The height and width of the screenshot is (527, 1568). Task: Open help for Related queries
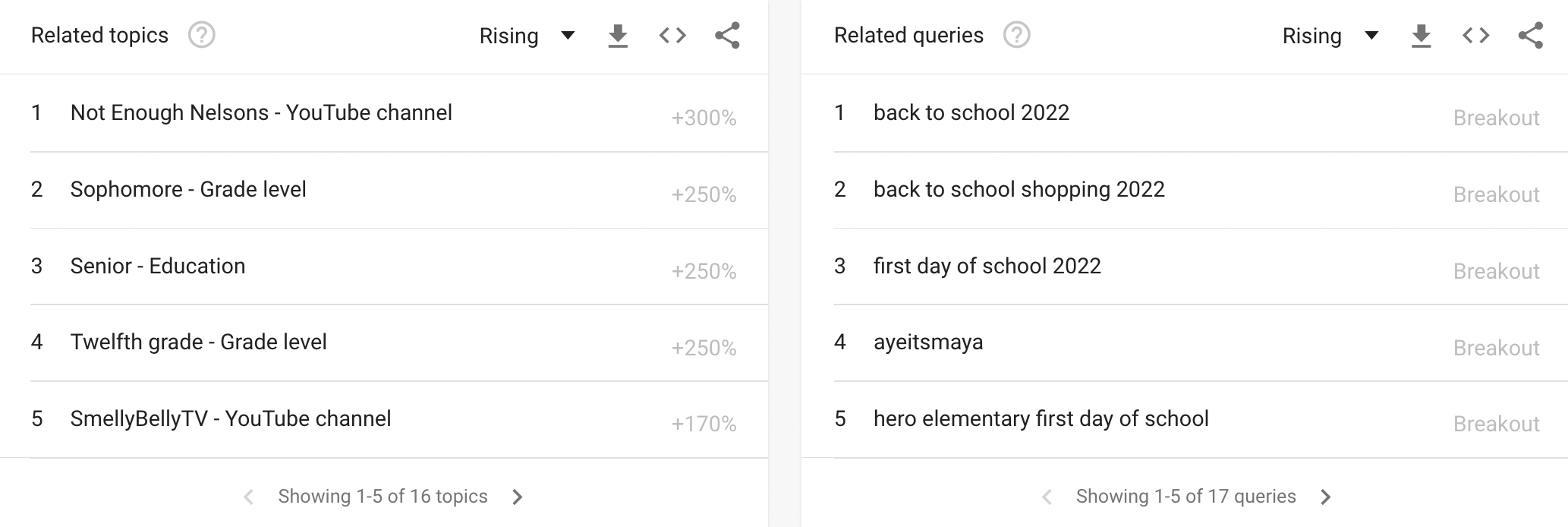1016,35
